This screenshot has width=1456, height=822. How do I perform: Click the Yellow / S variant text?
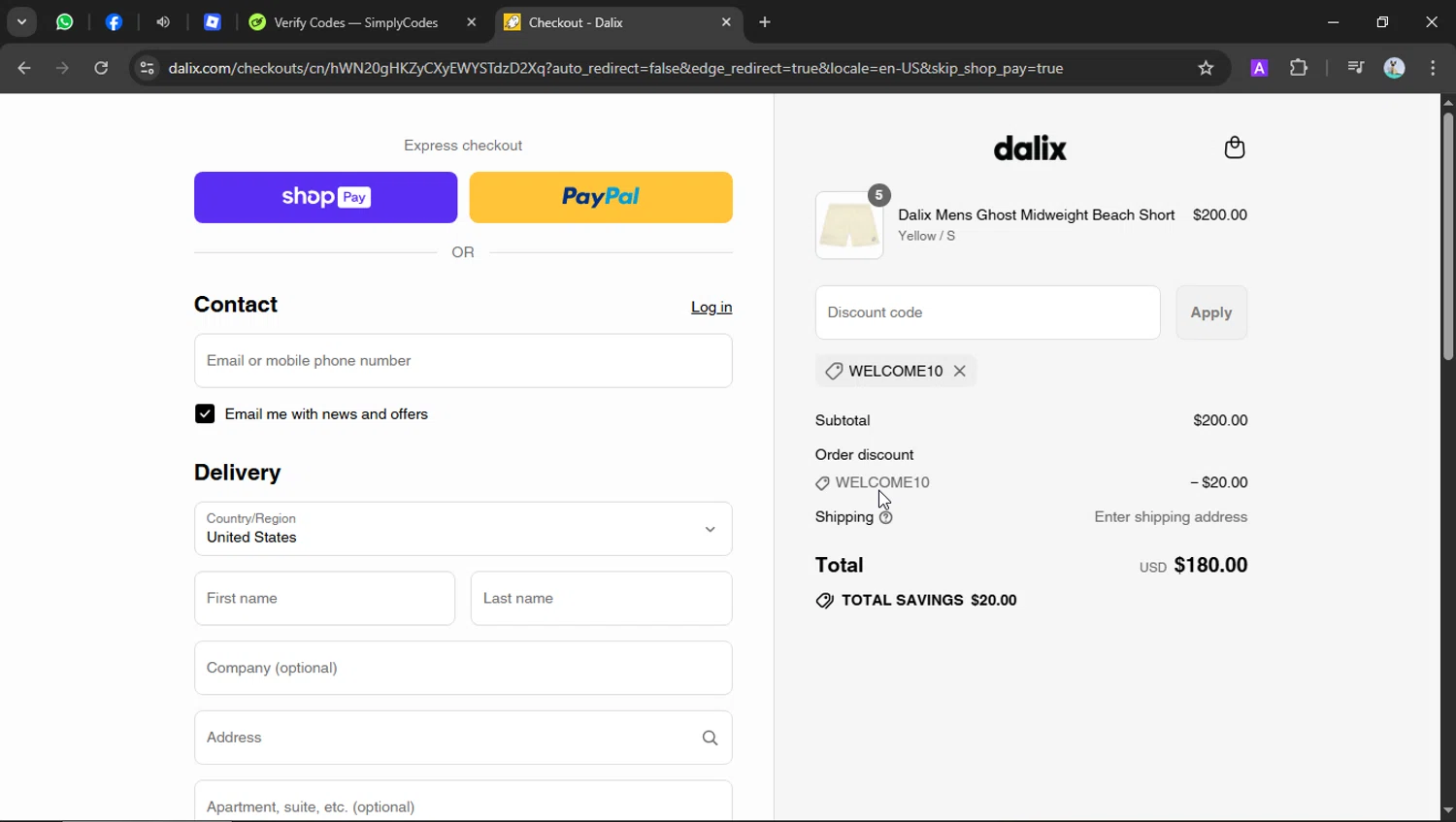(x=926, y=236)
